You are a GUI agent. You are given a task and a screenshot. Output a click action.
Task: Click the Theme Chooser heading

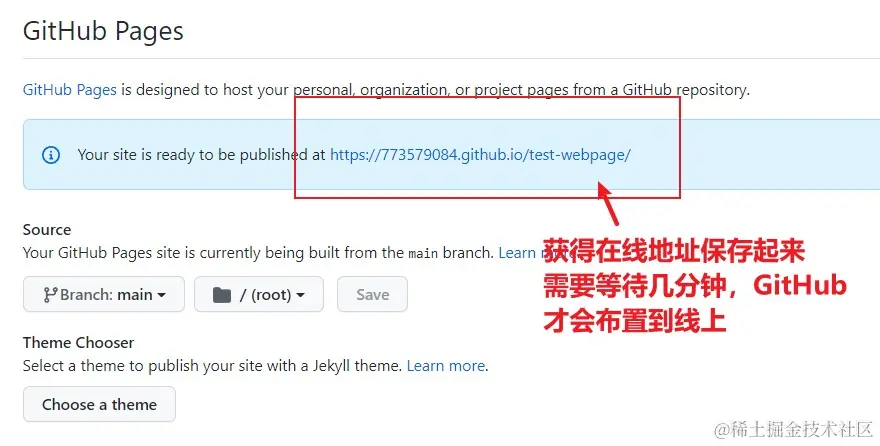coord(78,343)
